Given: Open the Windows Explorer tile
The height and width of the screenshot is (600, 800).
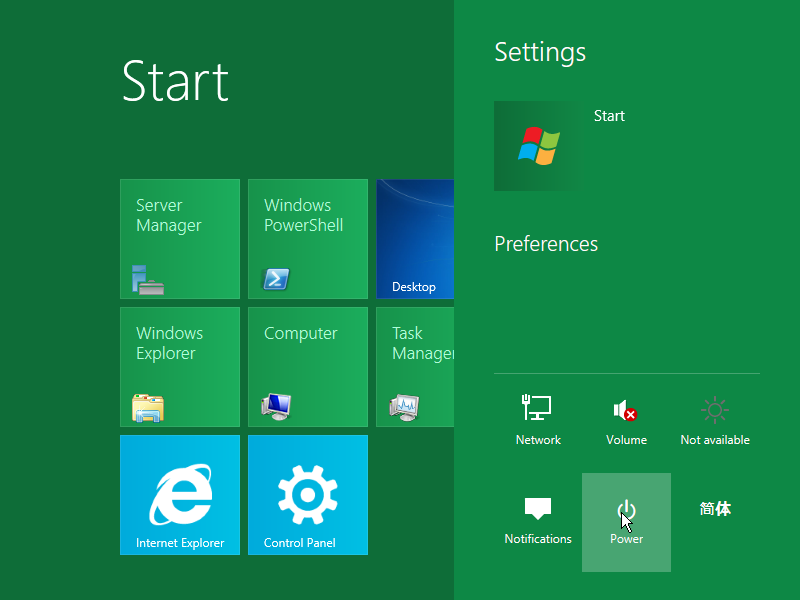Looking at the screenshot, I should pos(180,367).
